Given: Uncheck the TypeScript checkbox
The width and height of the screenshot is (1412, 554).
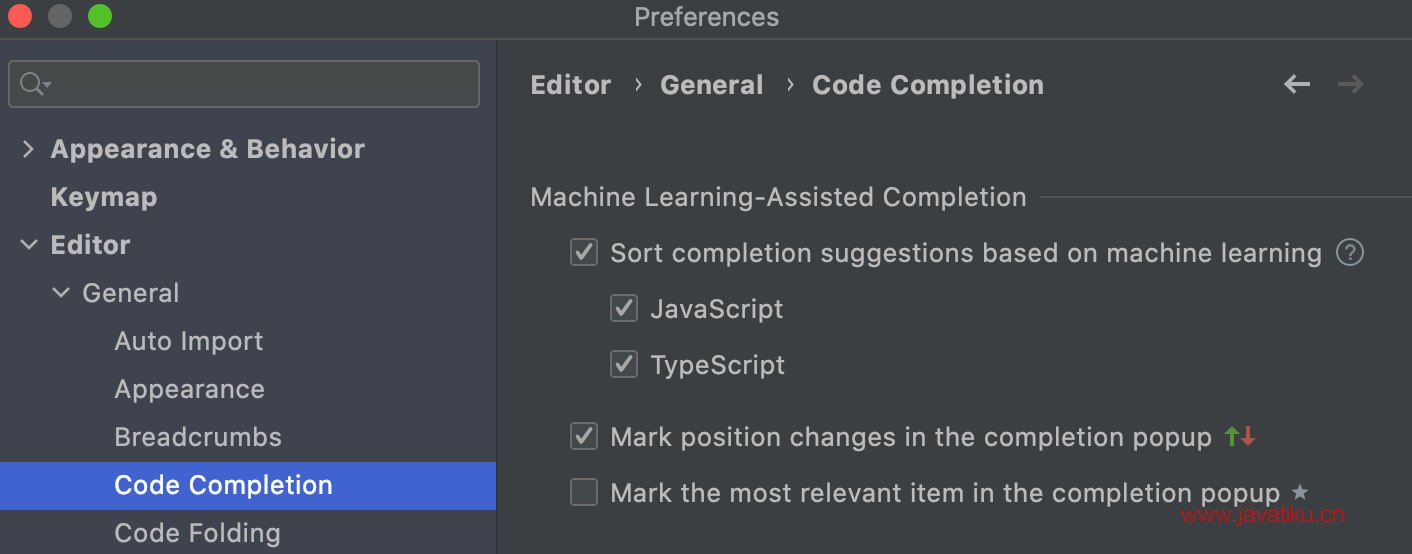Looking at the screenshot, I should (624, 365).
